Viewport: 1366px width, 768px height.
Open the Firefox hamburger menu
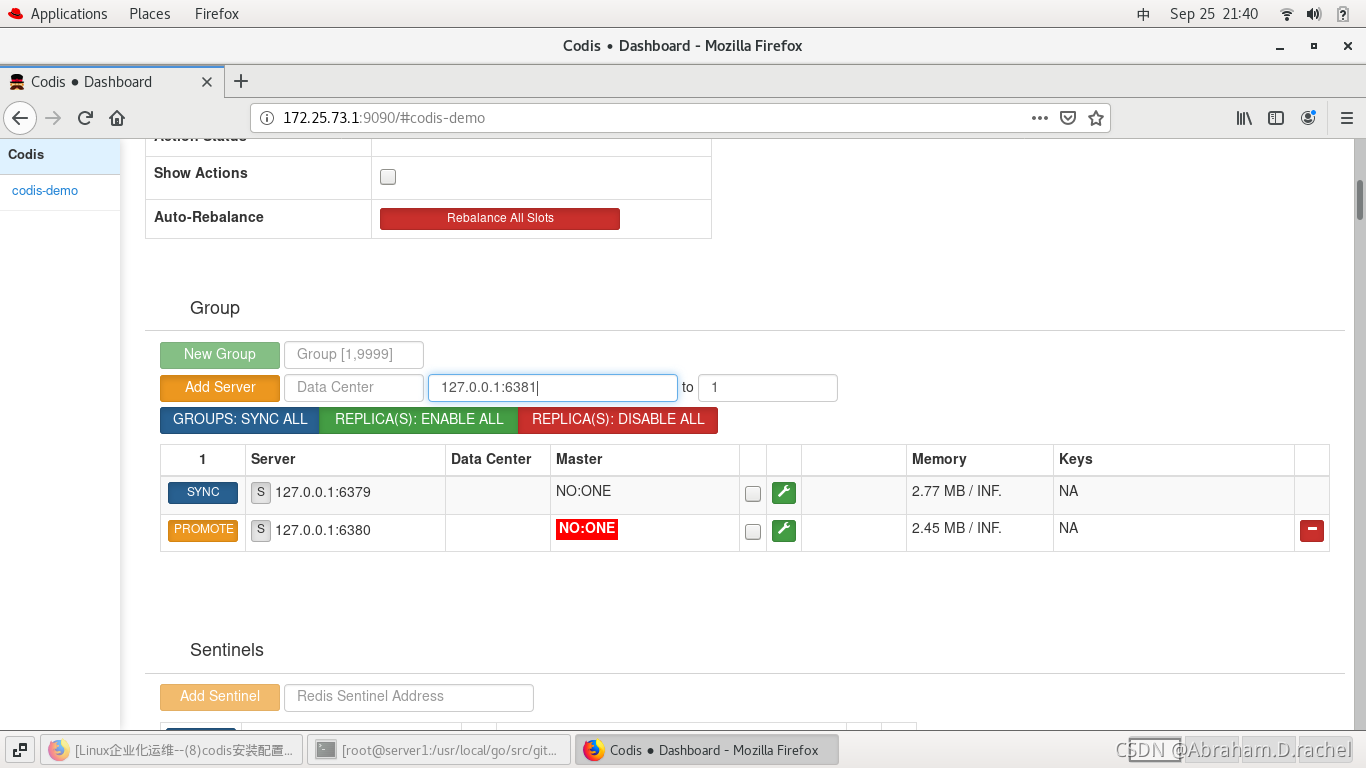tap(1346, 118)
